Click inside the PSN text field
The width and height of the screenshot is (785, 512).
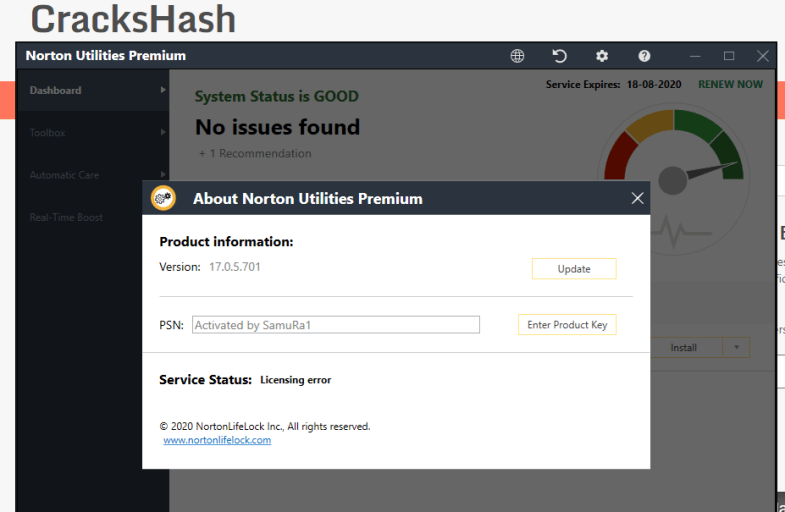pyautogui.click(x=335, y=325)
